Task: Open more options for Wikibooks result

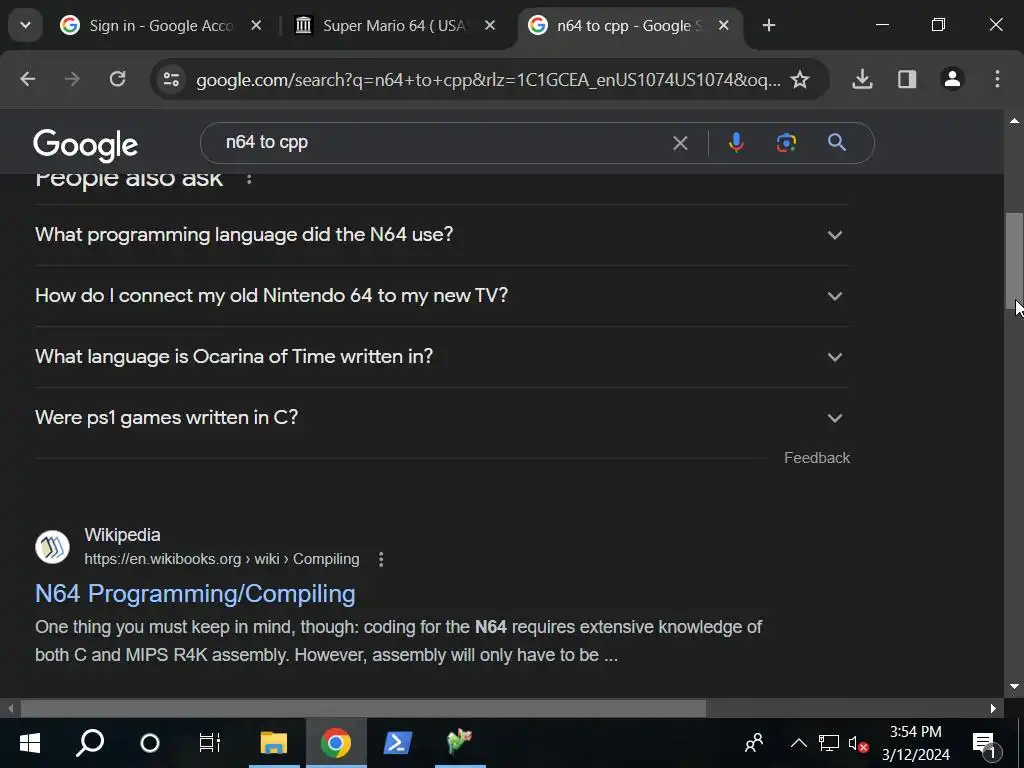Action: pos(381,559)
